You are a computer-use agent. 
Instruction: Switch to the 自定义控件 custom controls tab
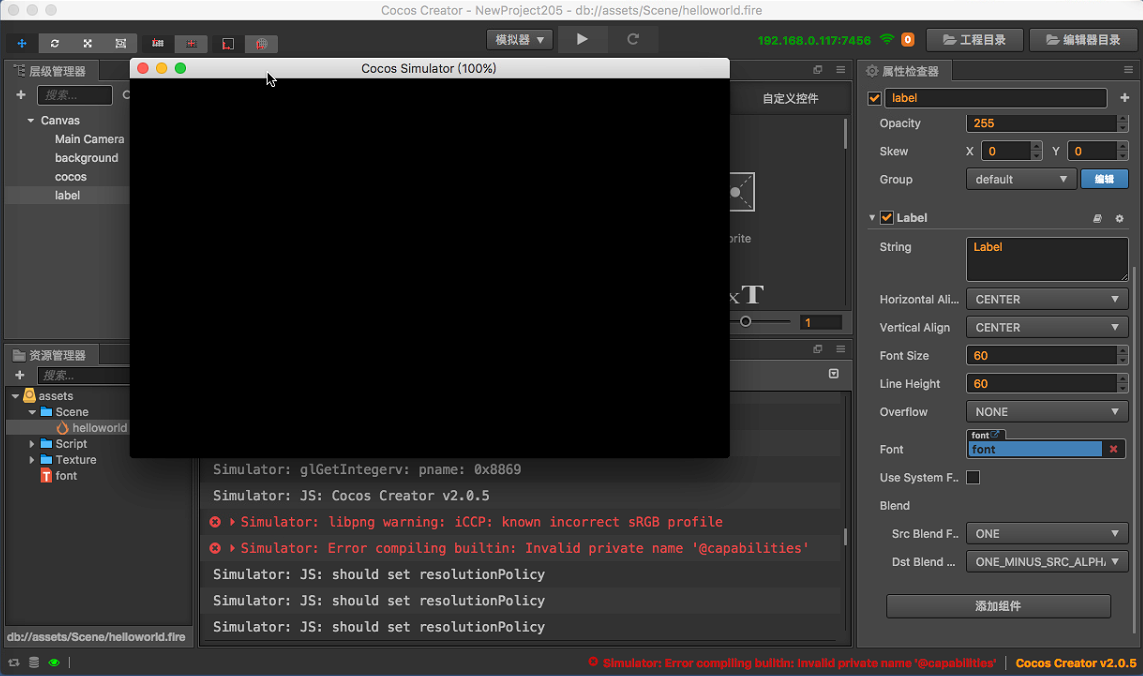pyautogui.click(x=790, y=98)
